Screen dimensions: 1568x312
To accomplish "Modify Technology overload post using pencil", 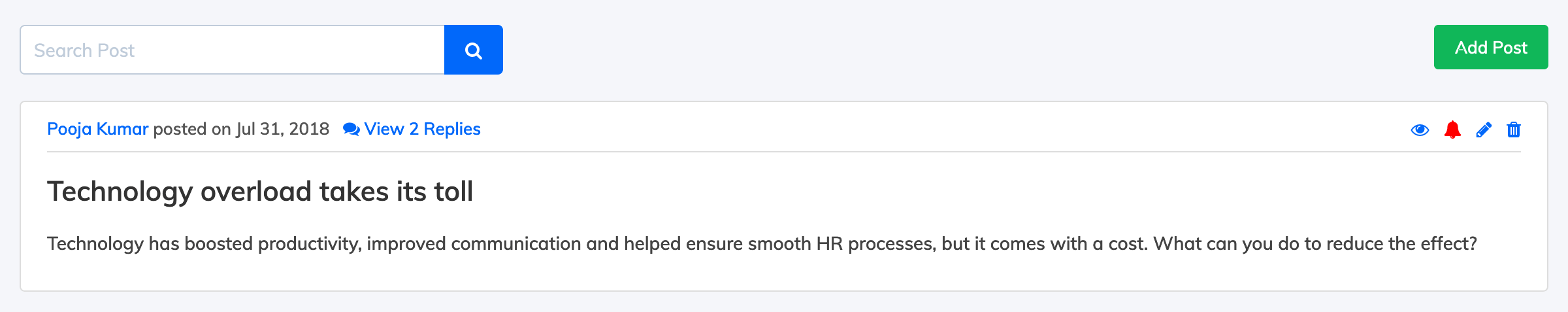I will (1484, 130).
